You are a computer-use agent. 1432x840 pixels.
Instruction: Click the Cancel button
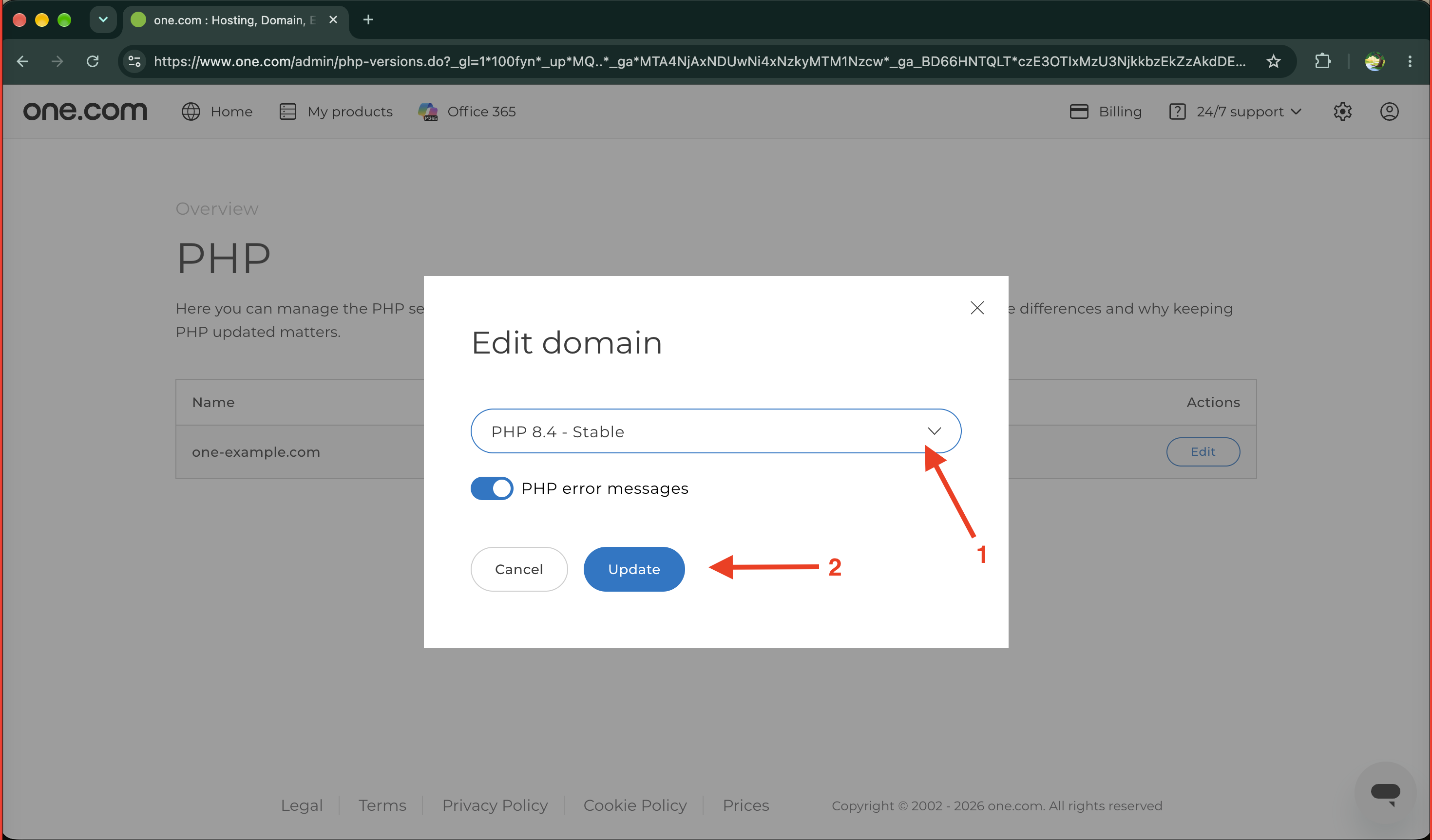click(519, 569)
